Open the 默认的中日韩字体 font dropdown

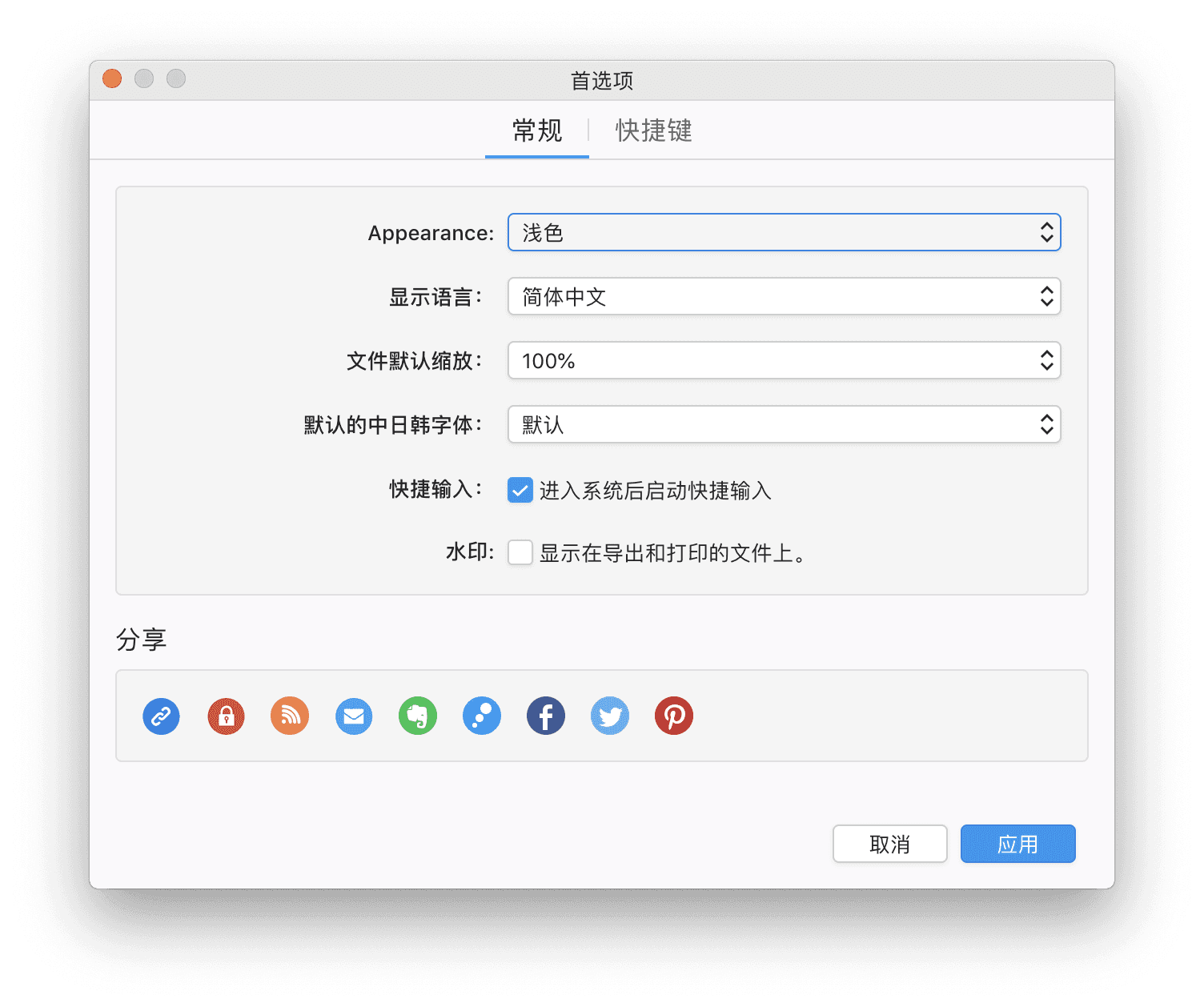[784, 424]
